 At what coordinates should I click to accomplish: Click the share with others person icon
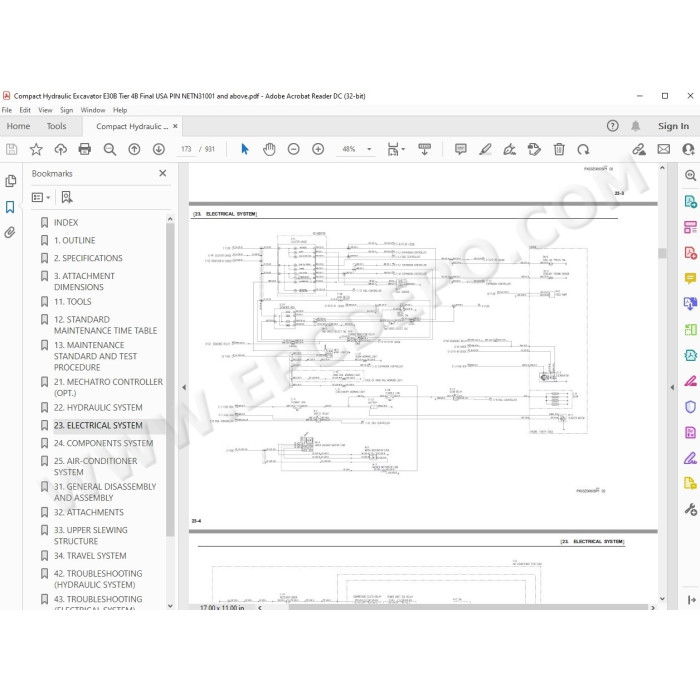(x=688, y=149)
